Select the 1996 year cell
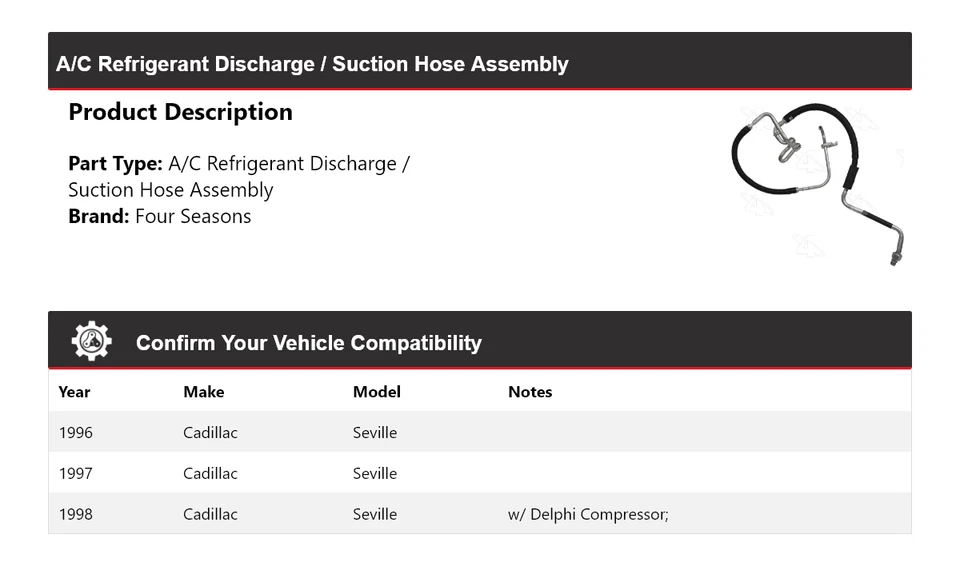The width and height of the screenshot is (960, 566). 75,433
